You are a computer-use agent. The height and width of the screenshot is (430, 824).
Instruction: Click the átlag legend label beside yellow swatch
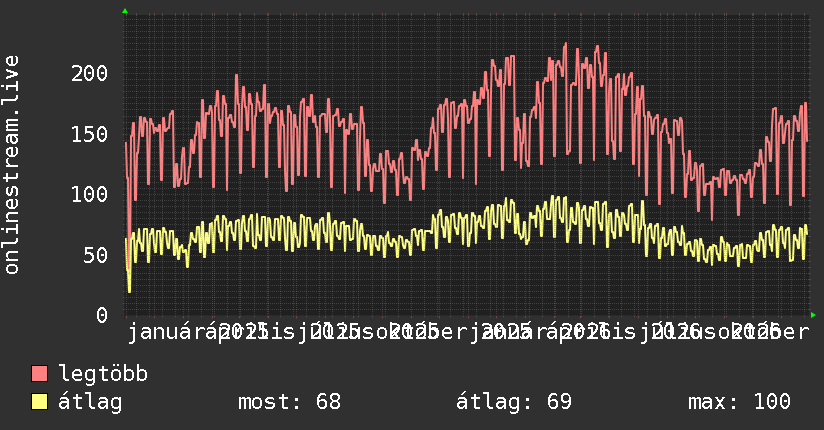point(90,402)
